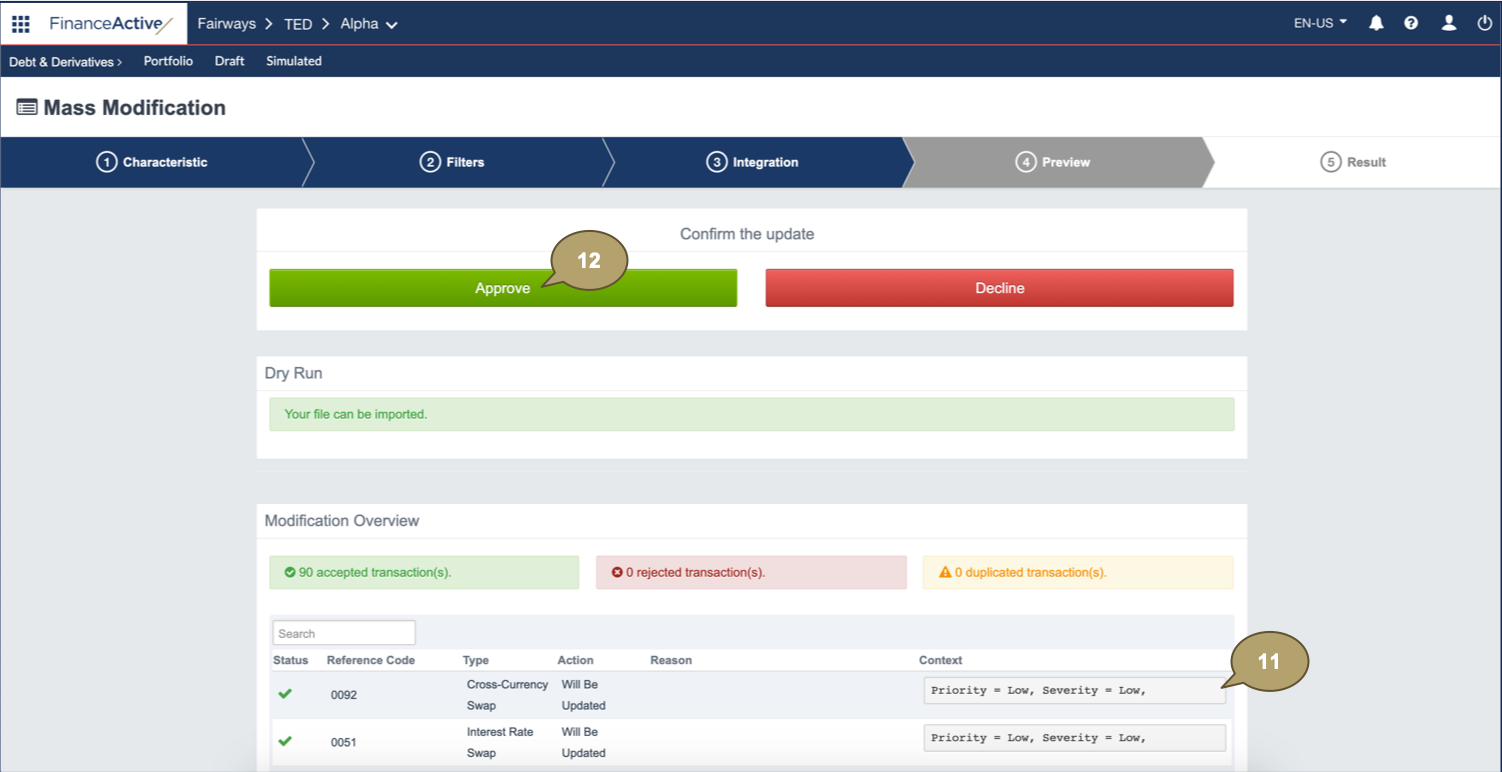
Task: Open the help question mark icon
Action: (x=1411, y=23)
